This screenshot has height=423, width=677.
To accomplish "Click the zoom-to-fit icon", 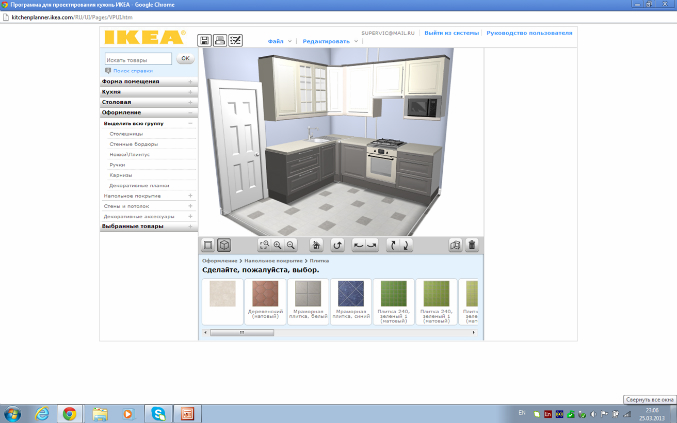I will tap(264, 245).
